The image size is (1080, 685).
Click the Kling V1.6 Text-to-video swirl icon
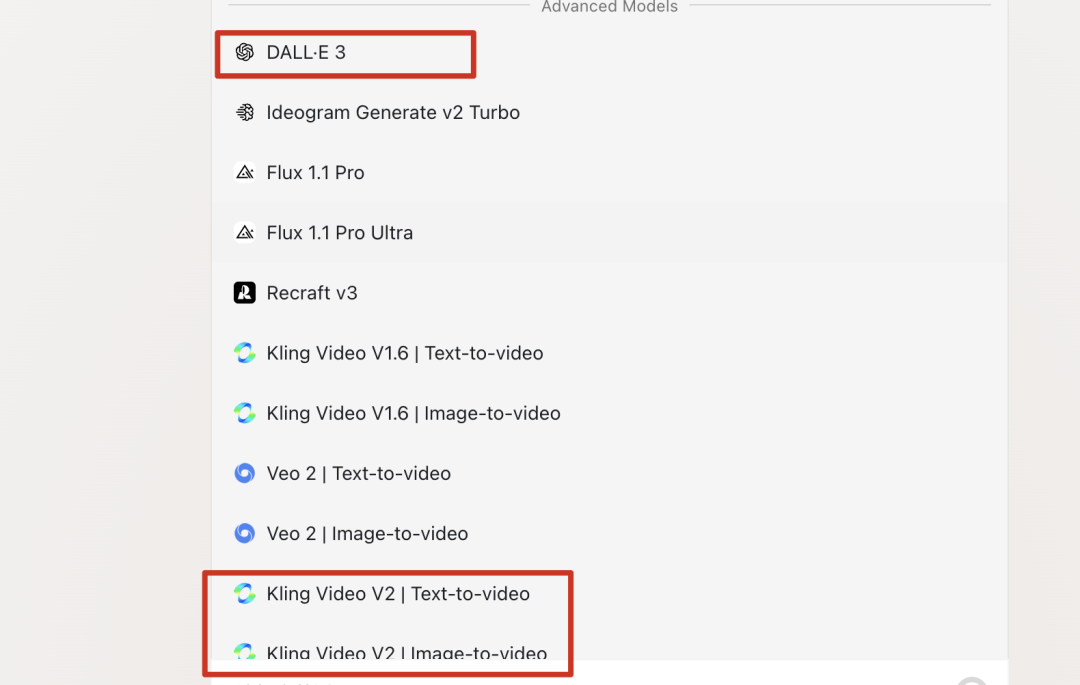click(245, 353)
